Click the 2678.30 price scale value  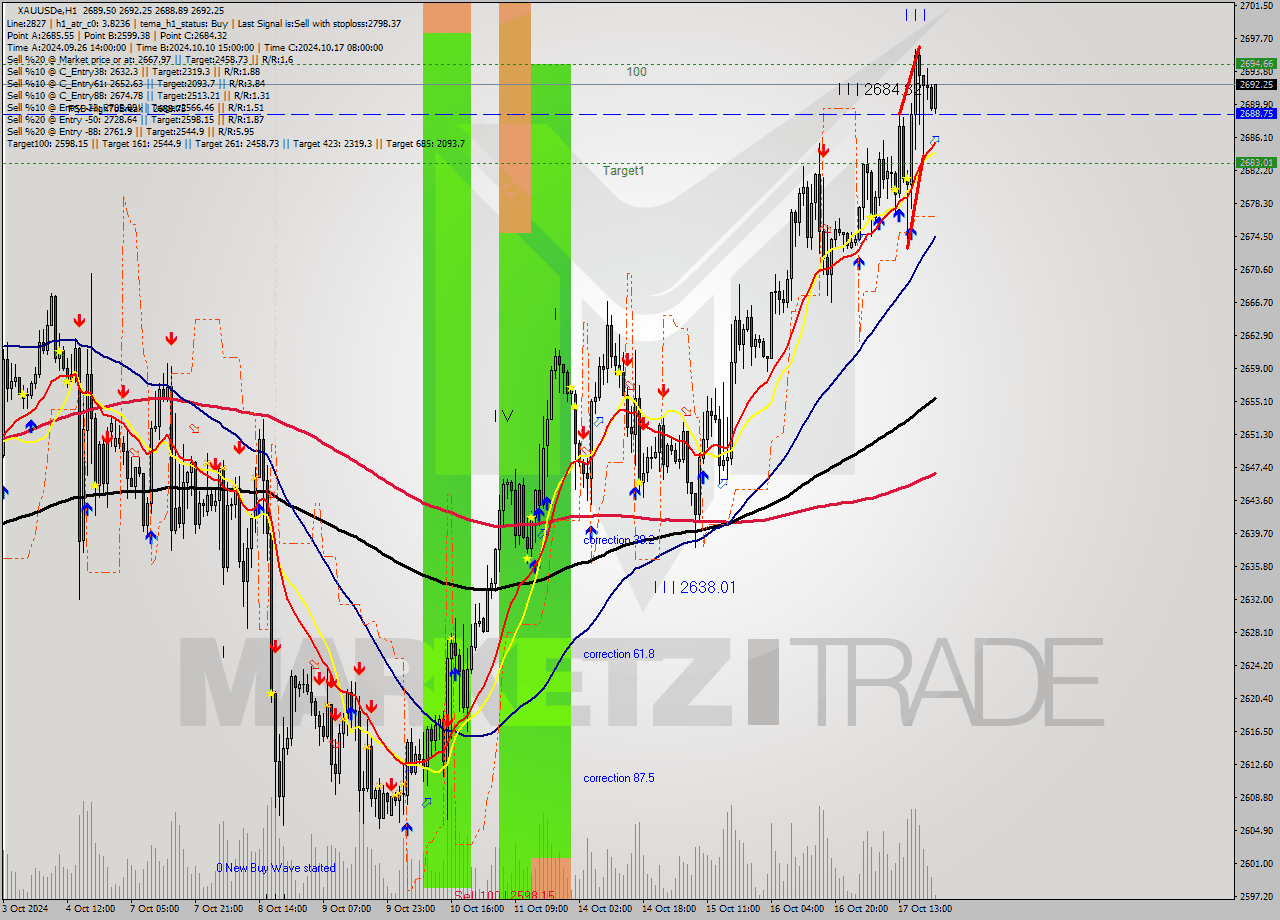(1255, 203)
